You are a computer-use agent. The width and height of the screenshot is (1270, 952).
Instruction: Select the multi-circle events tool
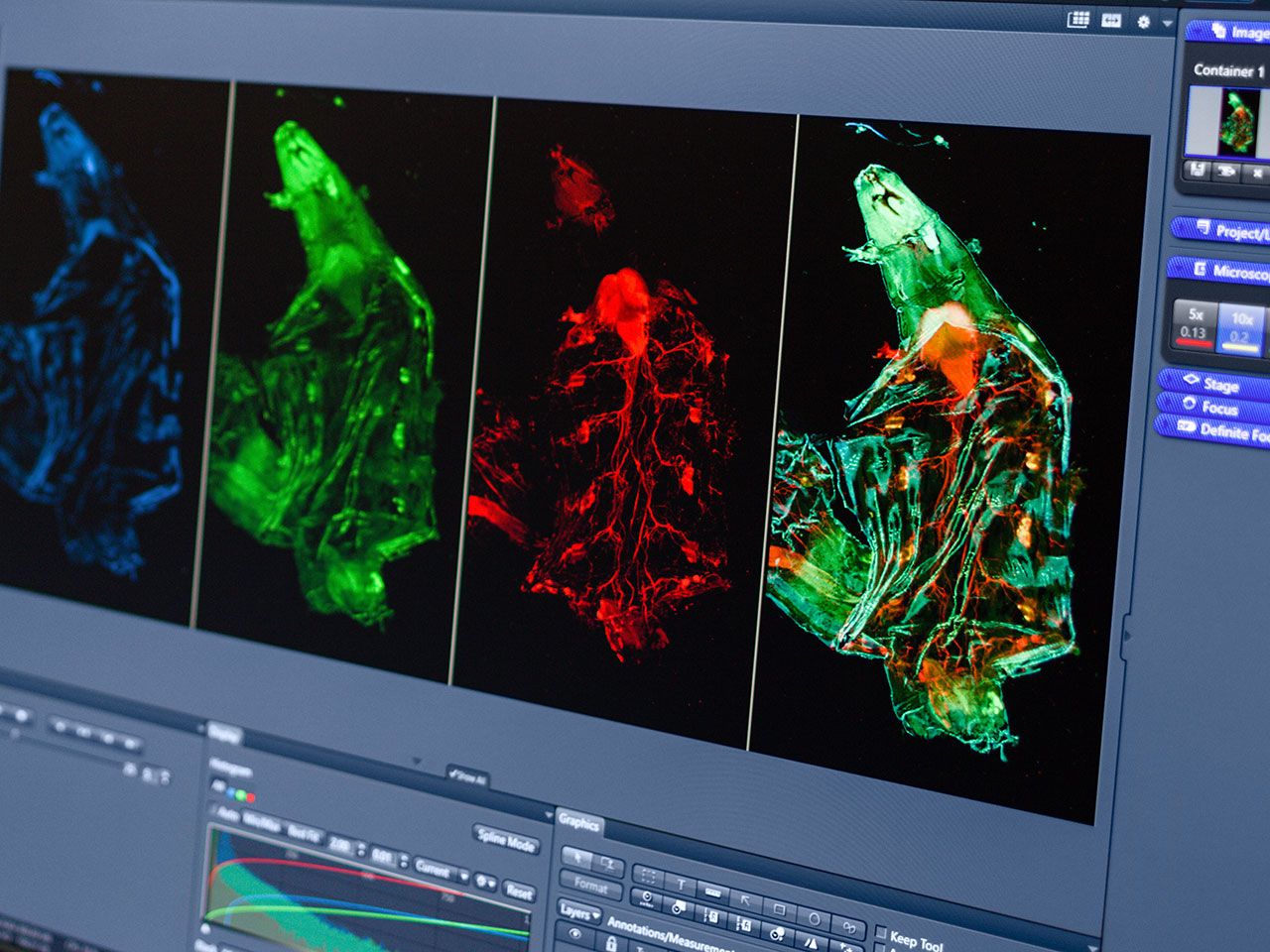pyautogui.click(x=777, y=933)
